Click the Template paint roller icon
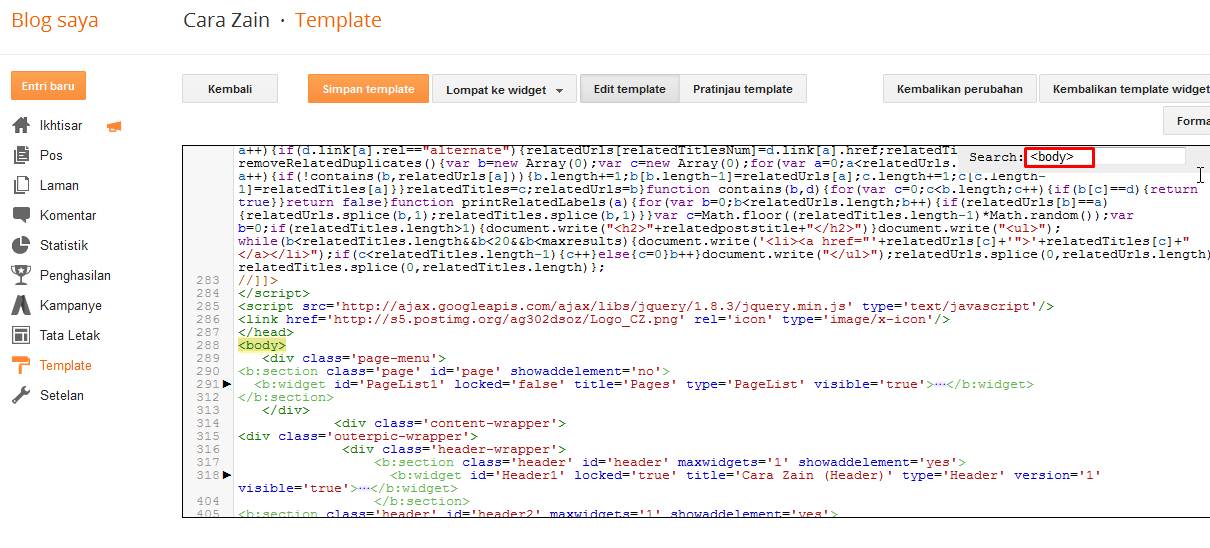The width and height of the screenshot is (1210, 548). pos(20,365)
